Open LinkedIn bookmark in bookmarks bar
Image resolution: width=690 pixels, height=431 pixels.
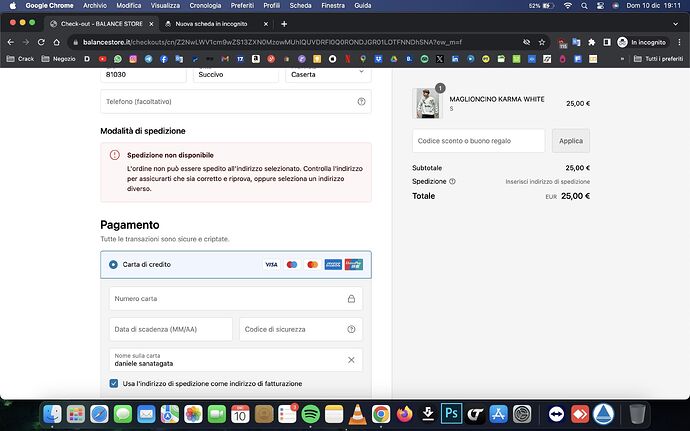tap(455, 59)
